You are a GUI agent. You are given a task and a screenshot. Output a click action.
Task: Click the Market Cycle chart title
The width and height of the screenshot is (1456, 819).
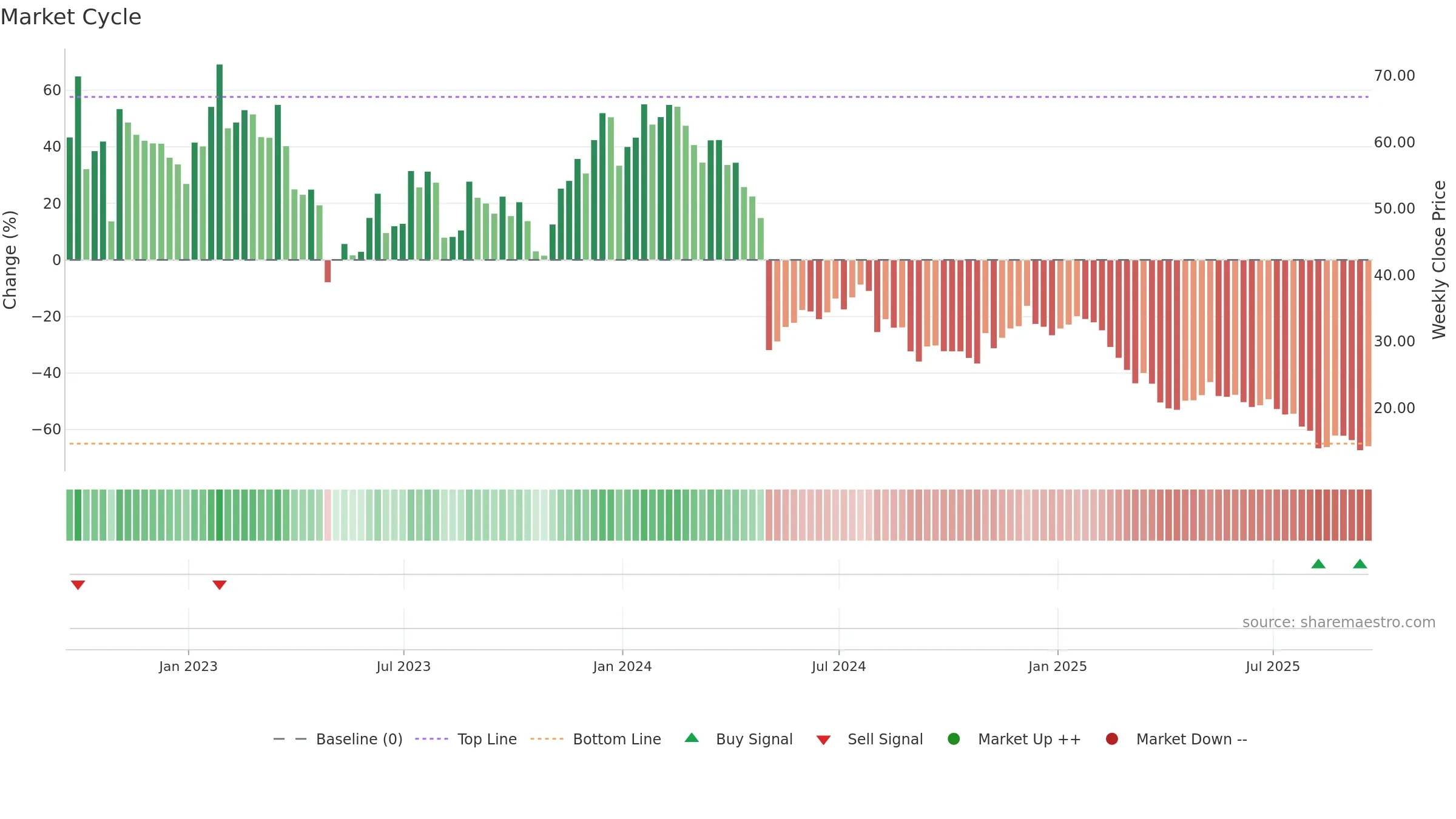pyautogui.click(x=71, y=17)
